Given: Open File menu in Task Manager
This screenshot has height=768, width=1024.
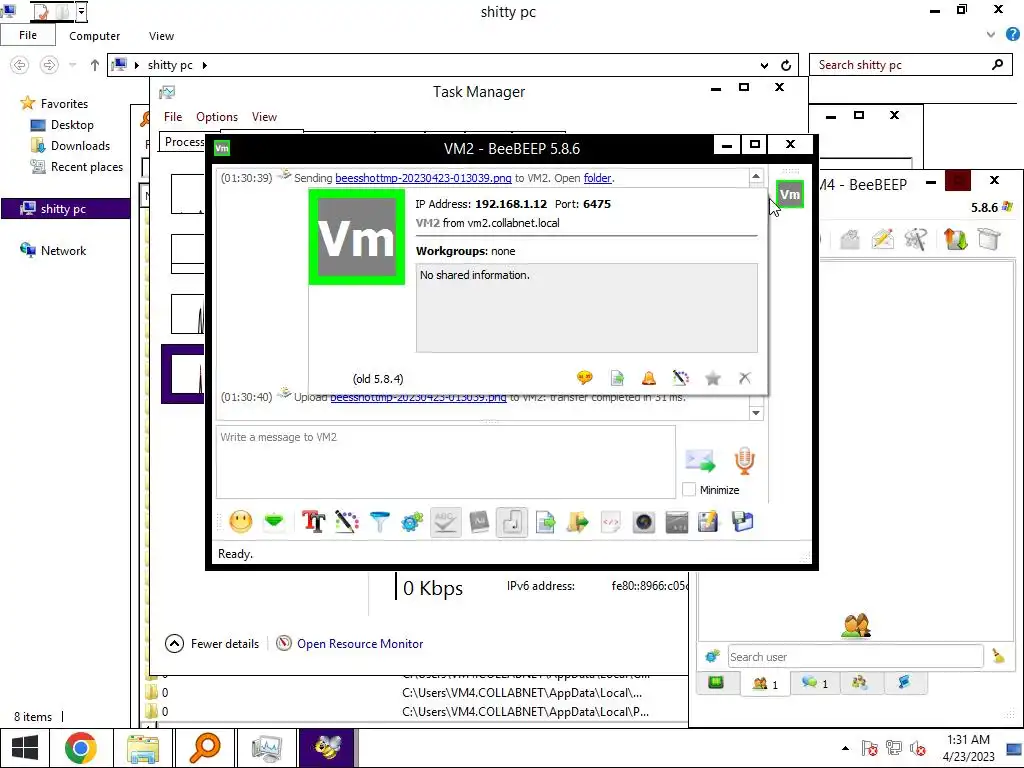Looking at the screenshot, I should point(173,116).
